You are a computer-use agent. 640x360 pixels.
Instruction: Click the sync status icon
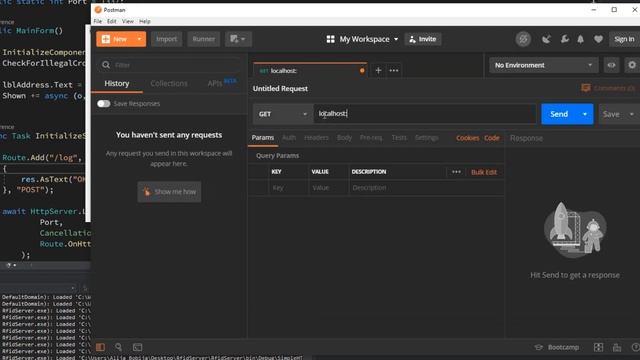(x=523, y=39)
